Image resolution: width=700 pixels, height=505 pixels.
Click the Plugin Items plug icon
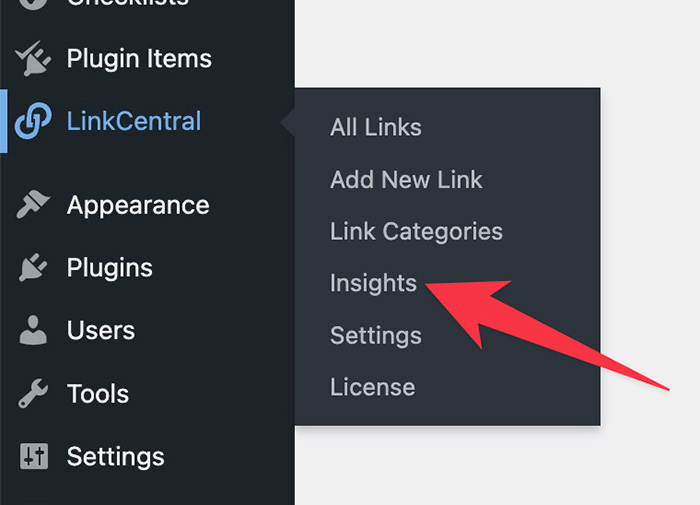point(33,59)
